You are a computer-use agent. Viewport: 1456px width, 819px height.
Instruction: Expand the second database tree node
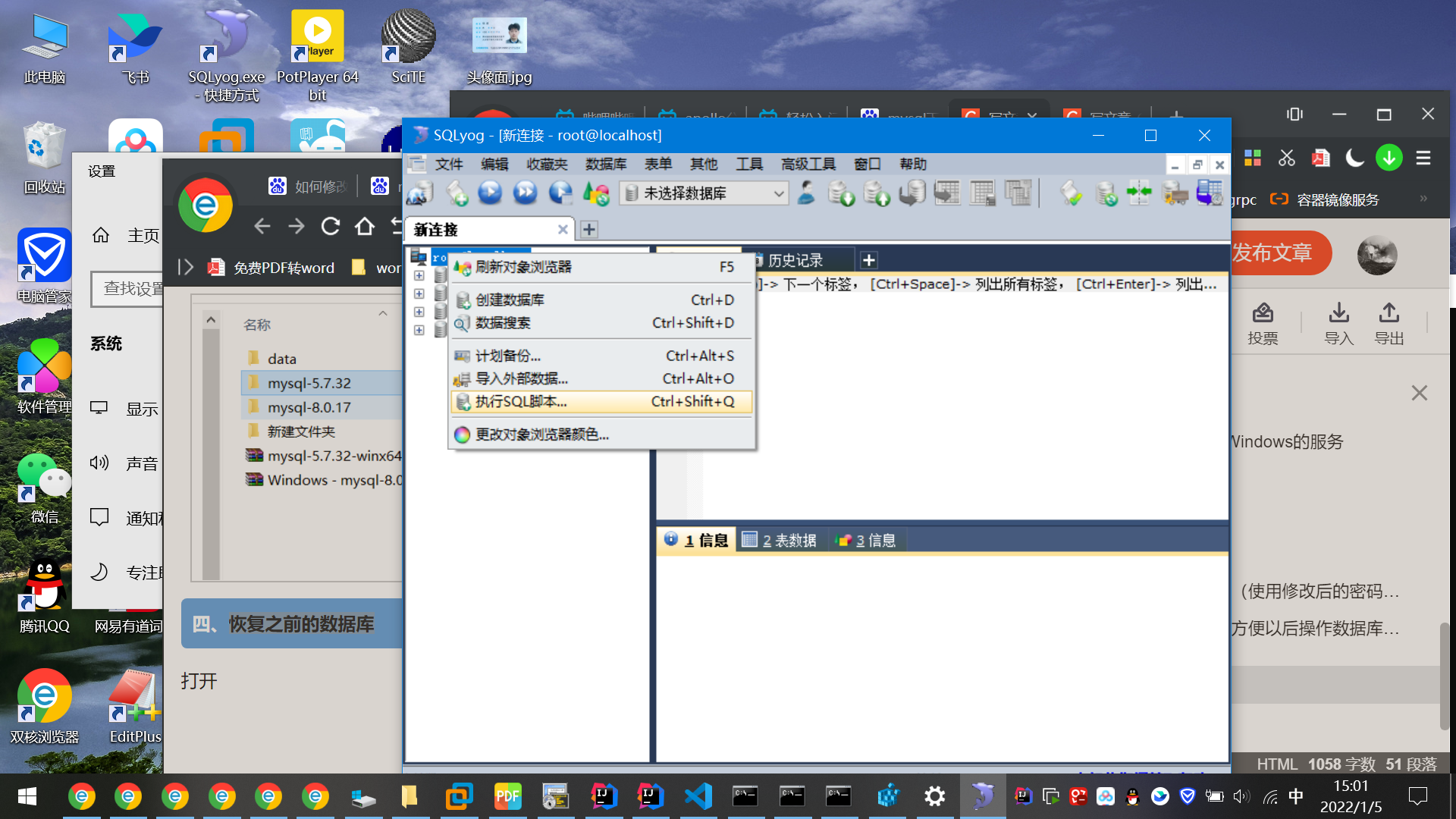(419, 293)
